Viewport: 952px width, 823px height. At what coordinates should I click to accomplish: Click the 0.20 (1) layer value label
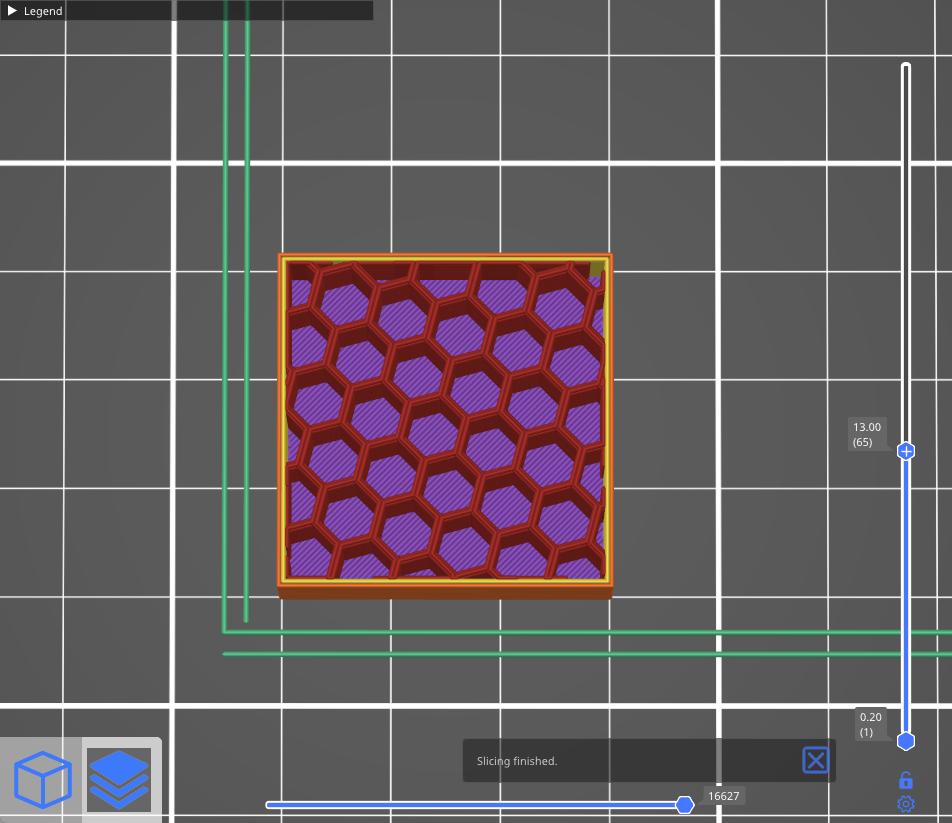870,724
